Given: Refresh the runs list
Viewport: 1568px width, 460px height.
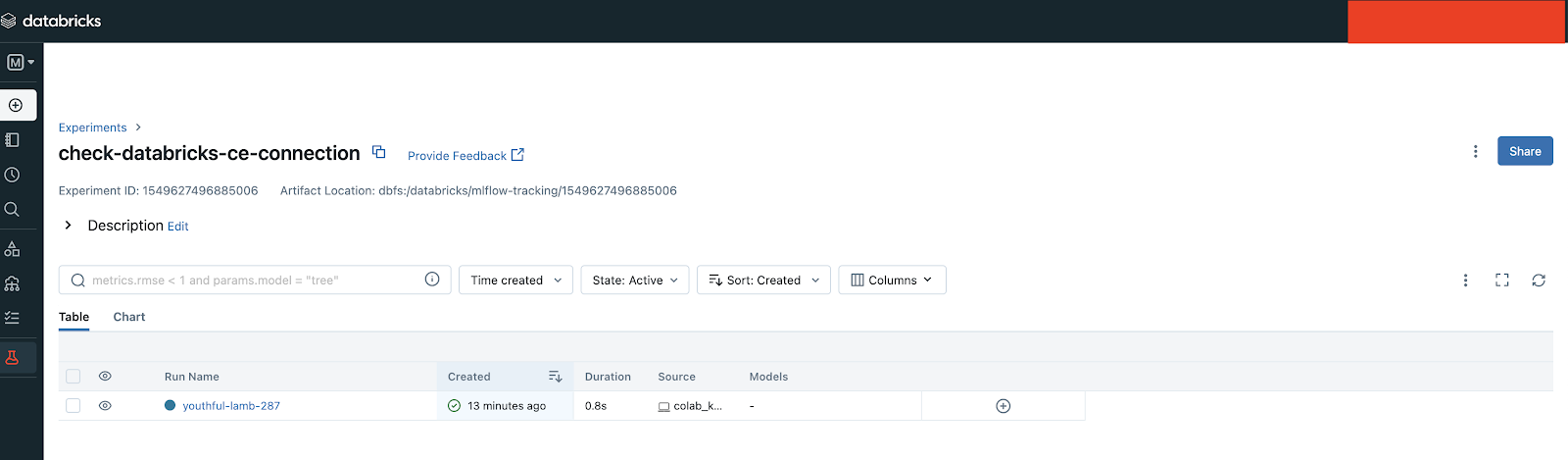Looking at the screenshot, I should point(1539,281).
